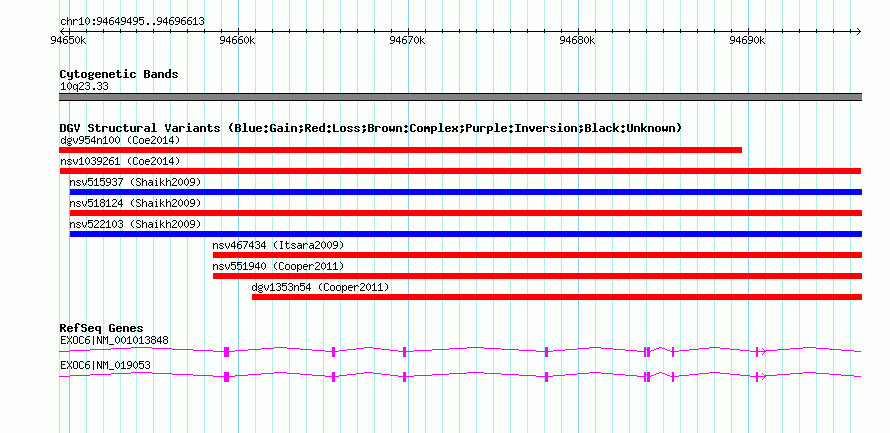The image size is (890, 433).
Task: Click the dgv954n100 (Coe2014) label
Action: [x=120, y=140]
